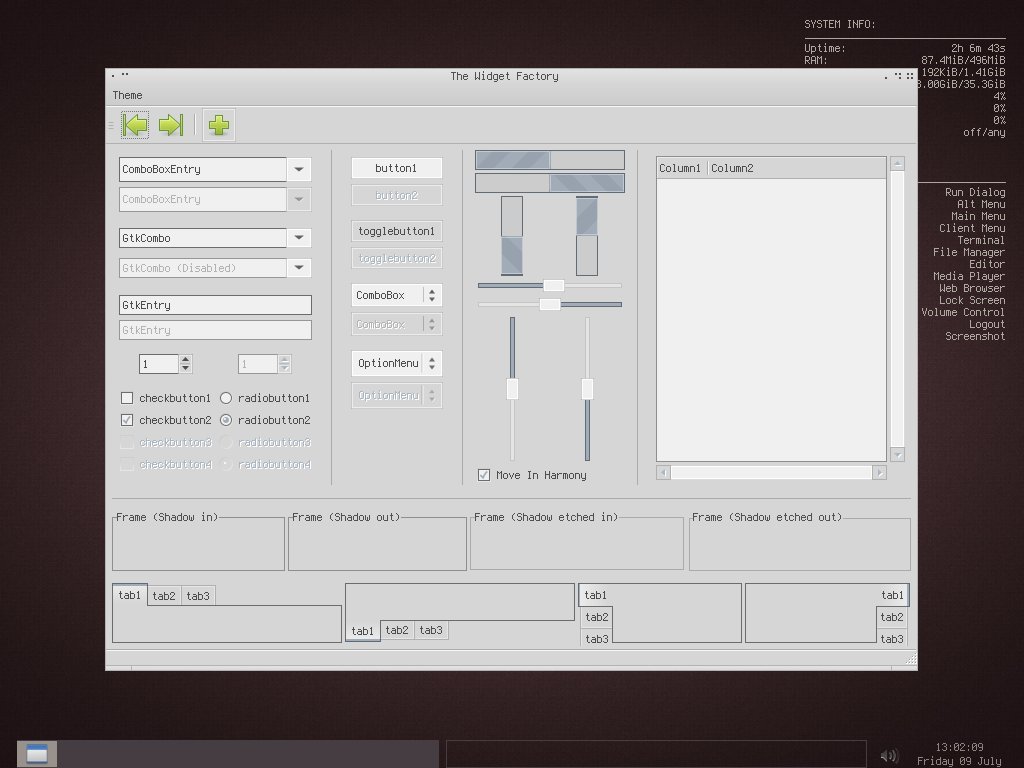Screen dimensions: 1024x768
Task: Click the enabled spin button value field
Action: click(x=159, y=364)
